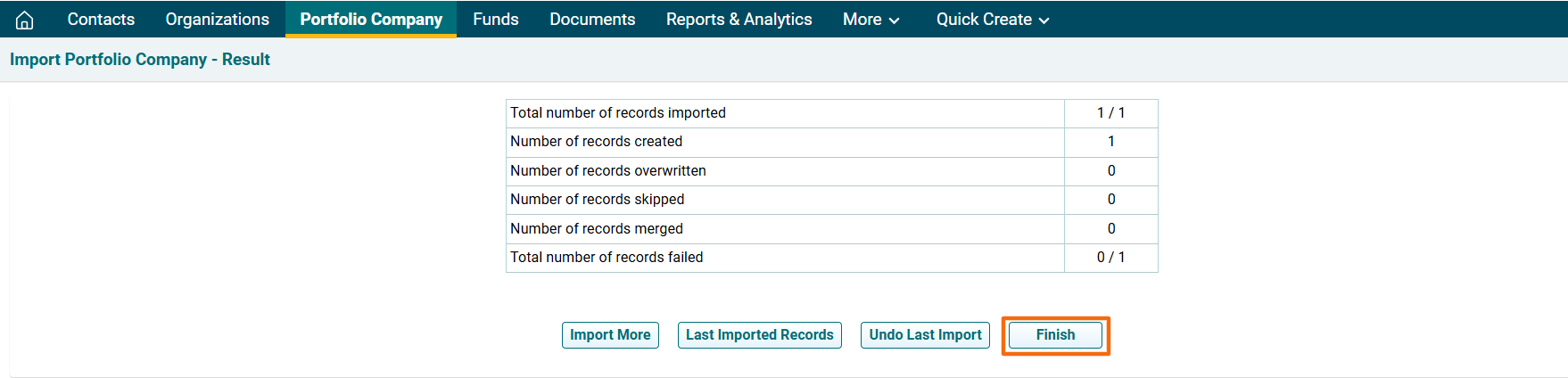
Task: Go to the Home page icon
Action: 25,20
